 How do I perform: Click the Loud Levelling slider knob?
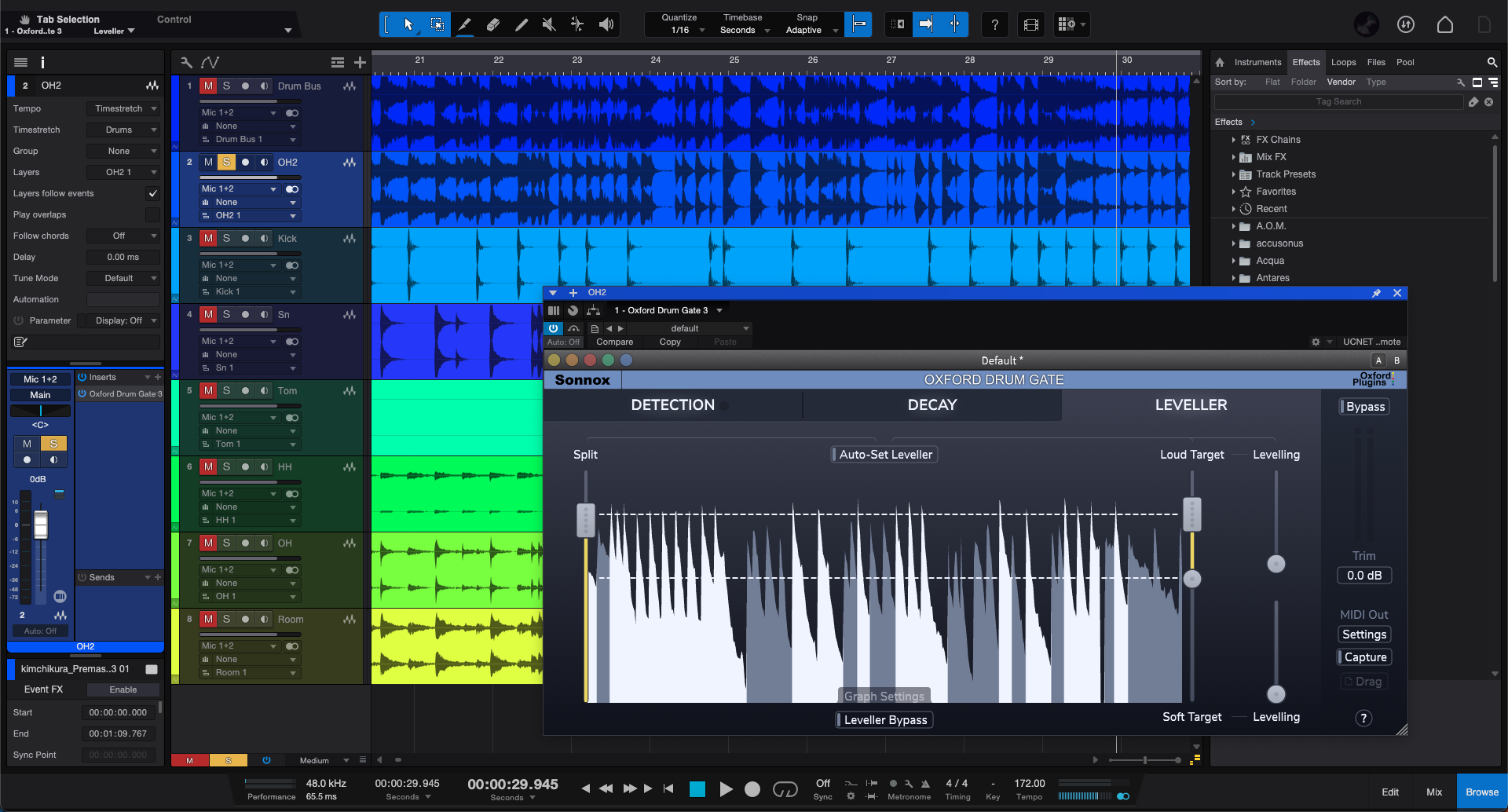1276,564
